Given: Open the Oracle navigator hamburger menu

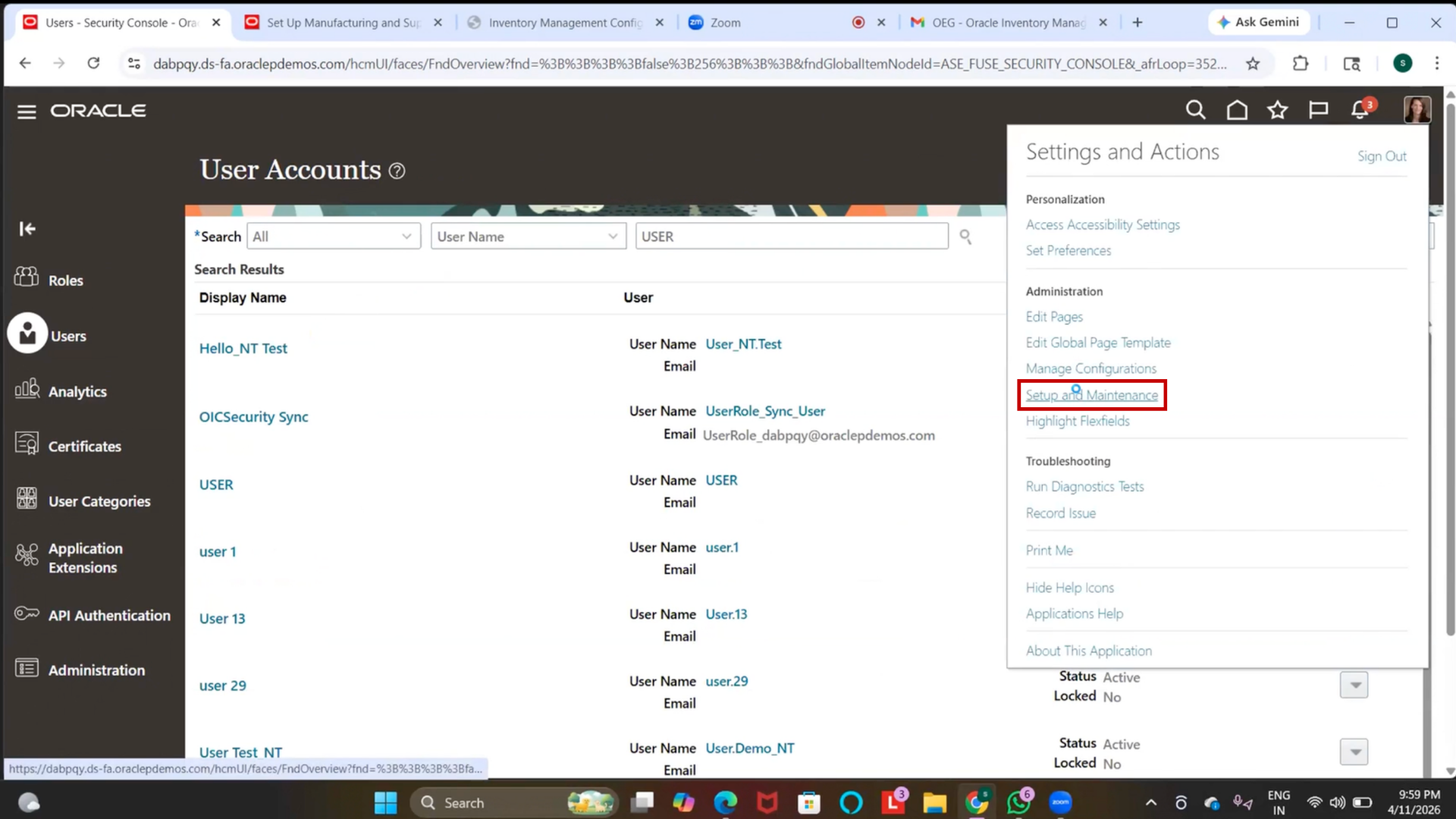Looking at the screenshot, I should 27,111.
